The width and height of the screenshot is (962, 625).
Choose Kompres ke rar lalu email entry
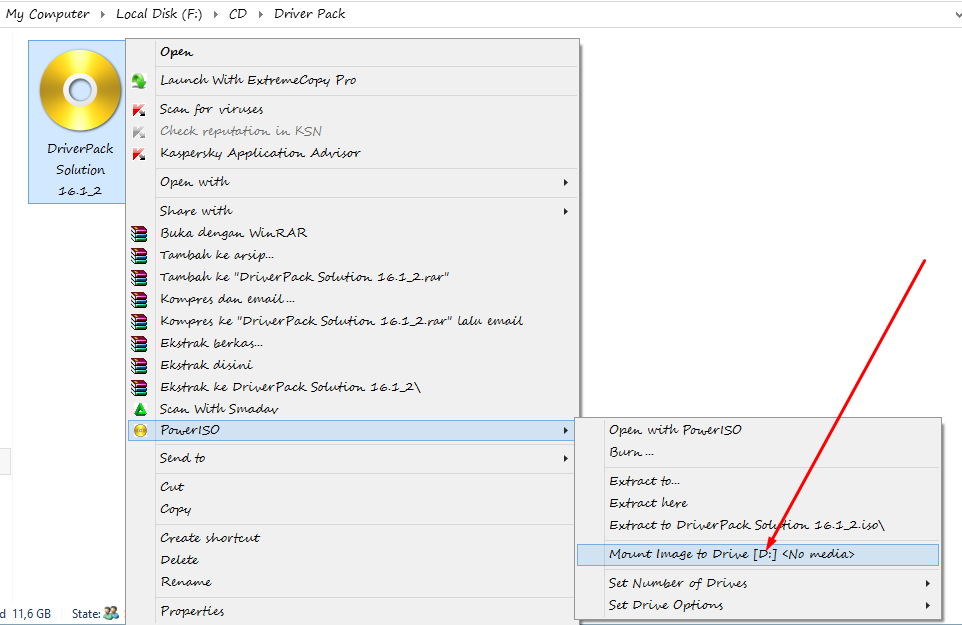[353, 321]
